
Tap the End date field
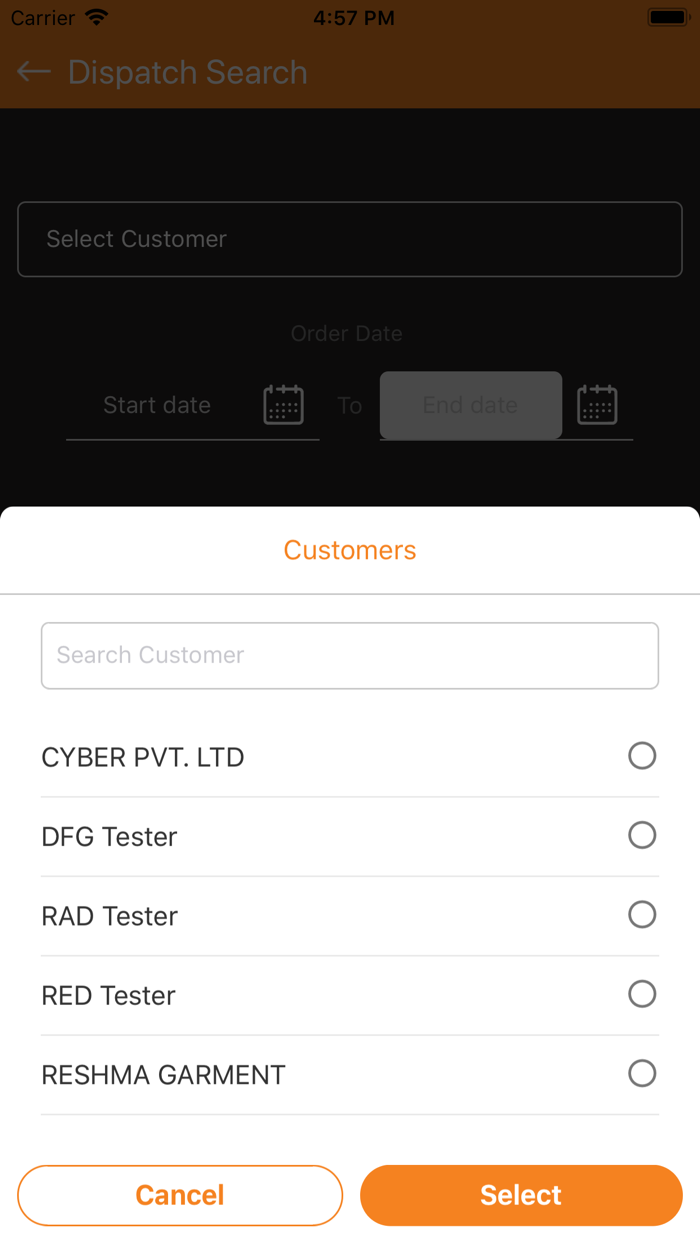[x=470, y=405]
